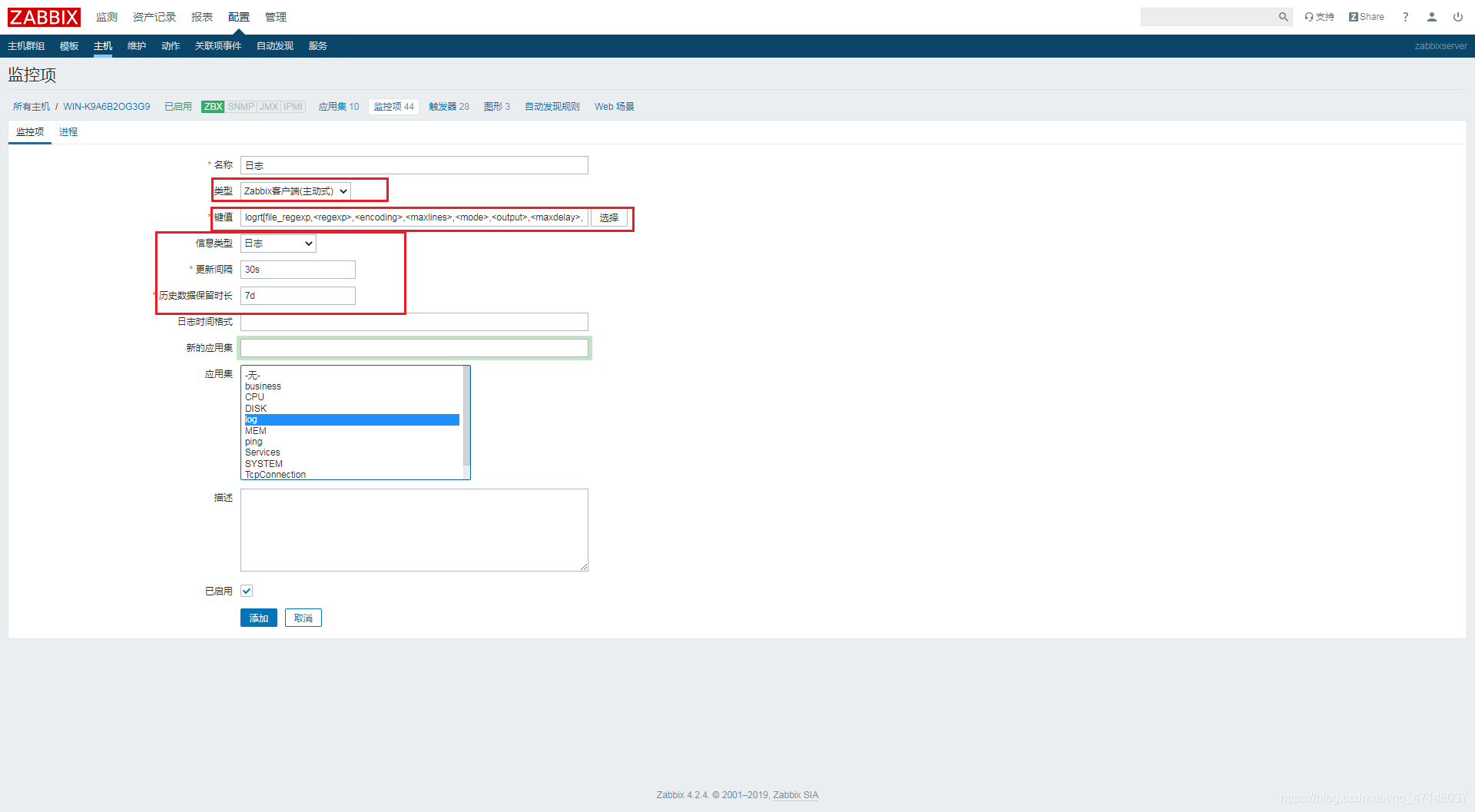This screenshot has width=1475, height=812.
Task: Go to 主机 submenu
Action: pos(103,46)
